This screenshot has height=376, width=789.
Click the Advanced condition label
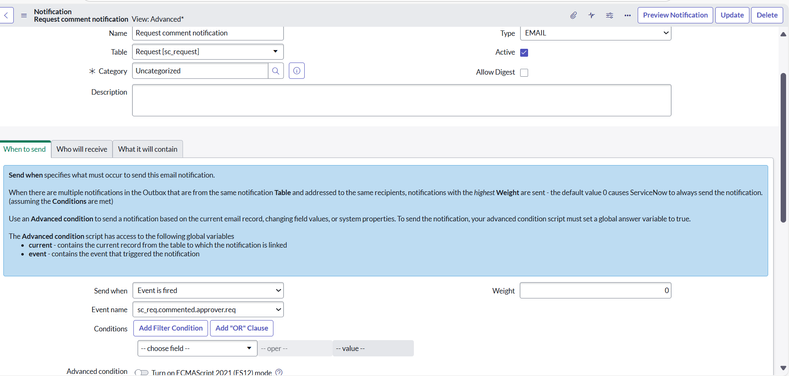click(x=97, y=371)
